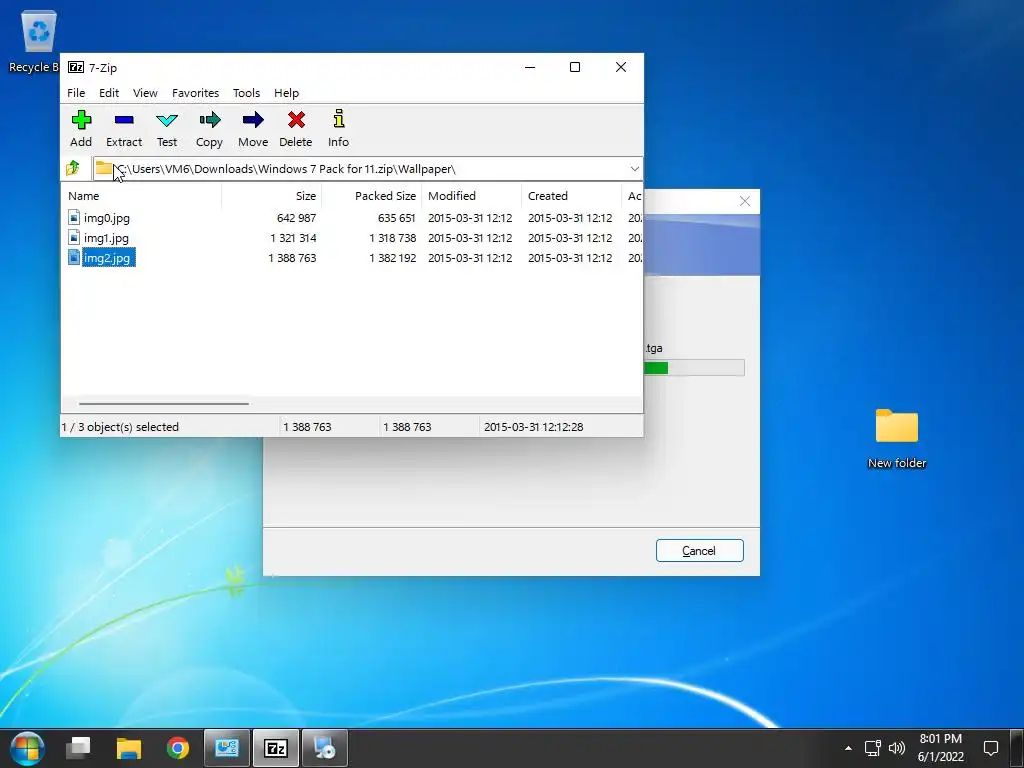Switch to the 7-Zip taskbar button

click(276, 748)
